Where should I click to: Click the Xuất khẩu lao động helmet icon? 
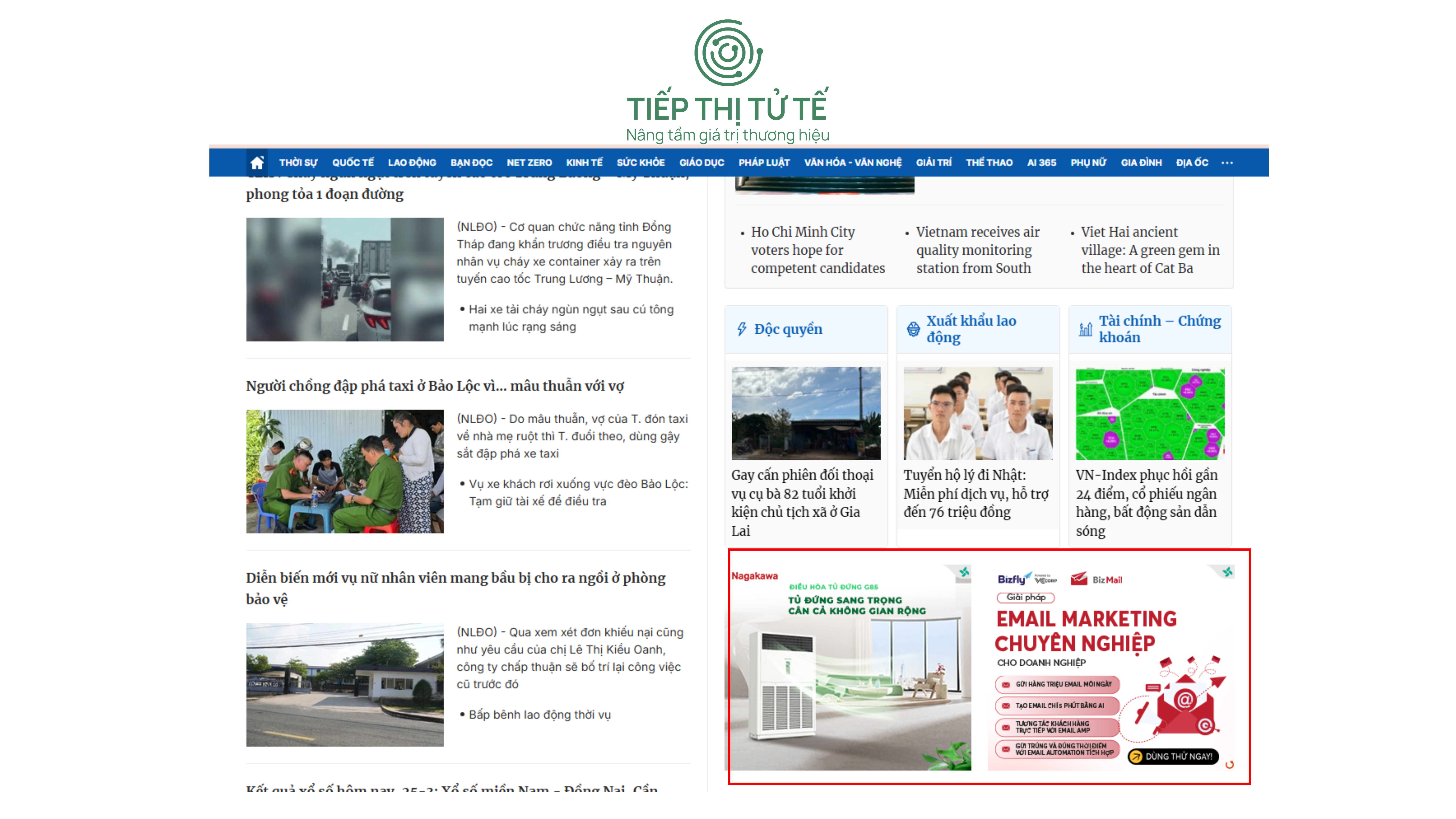[x=913, y=329]
